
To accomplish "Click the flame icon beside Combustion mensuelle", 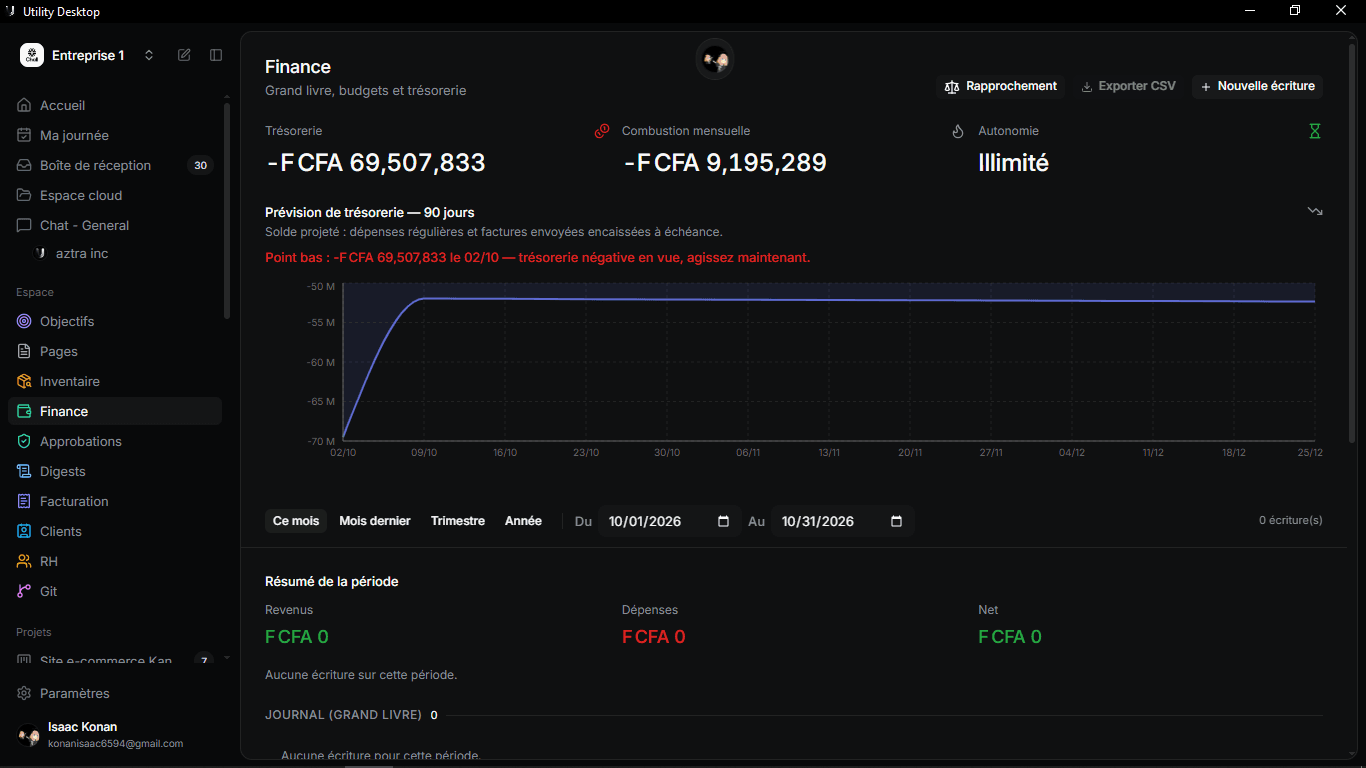I will pos(958,131).
